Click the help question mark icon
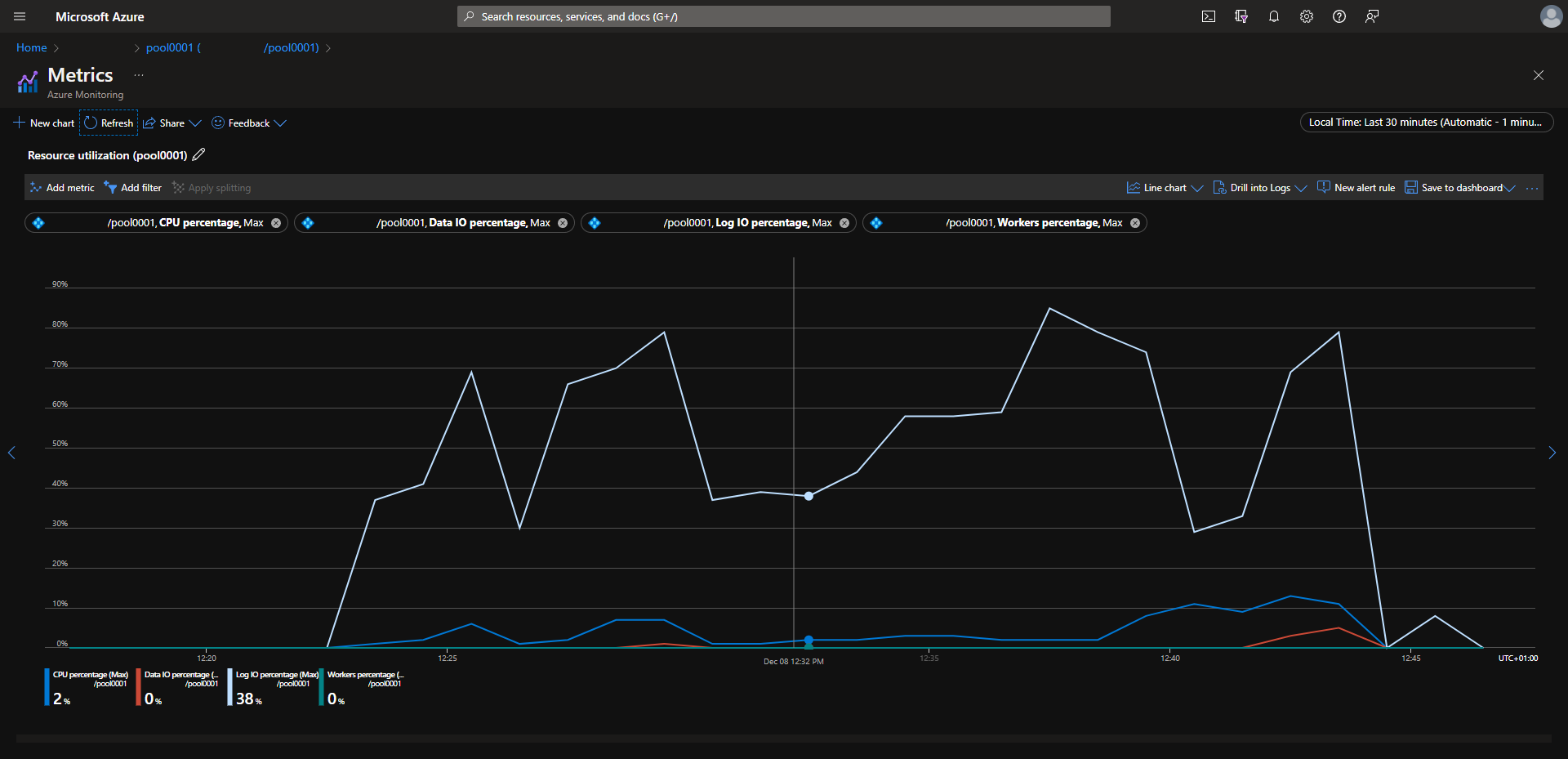Image resolution: width=1568 pixels, height=759 pixels. tap(1339, 16)
